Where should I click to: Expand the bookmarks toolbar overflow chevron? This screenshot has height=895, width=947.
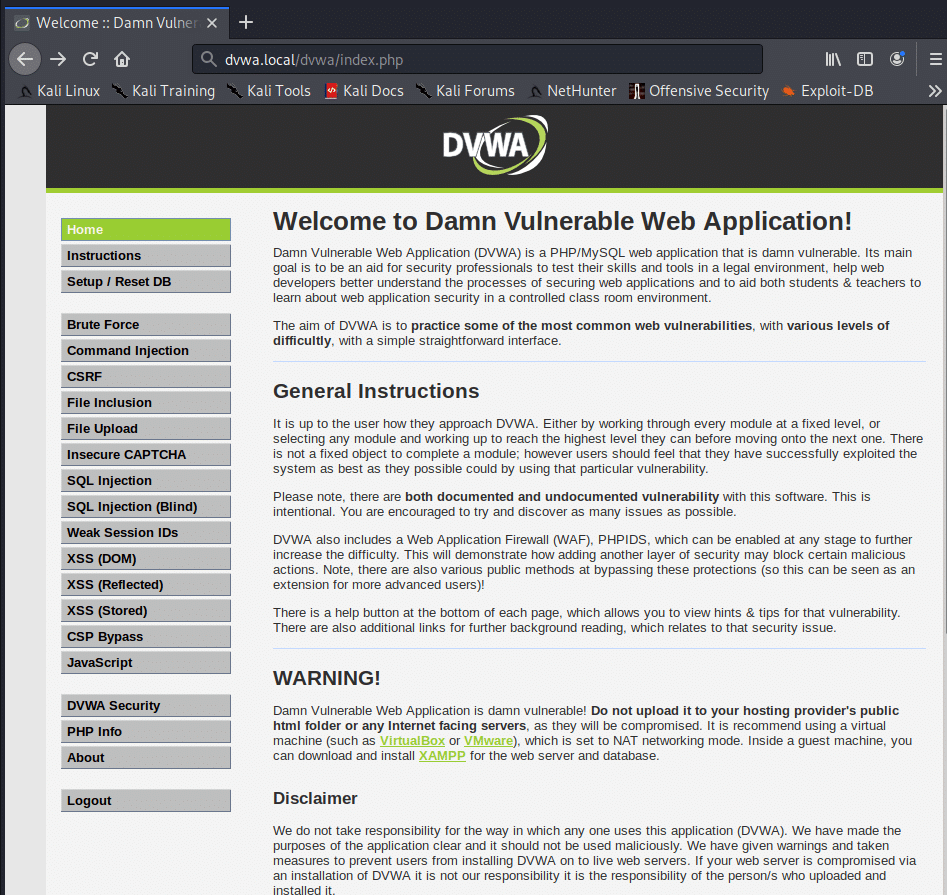(x=934, y=91)
